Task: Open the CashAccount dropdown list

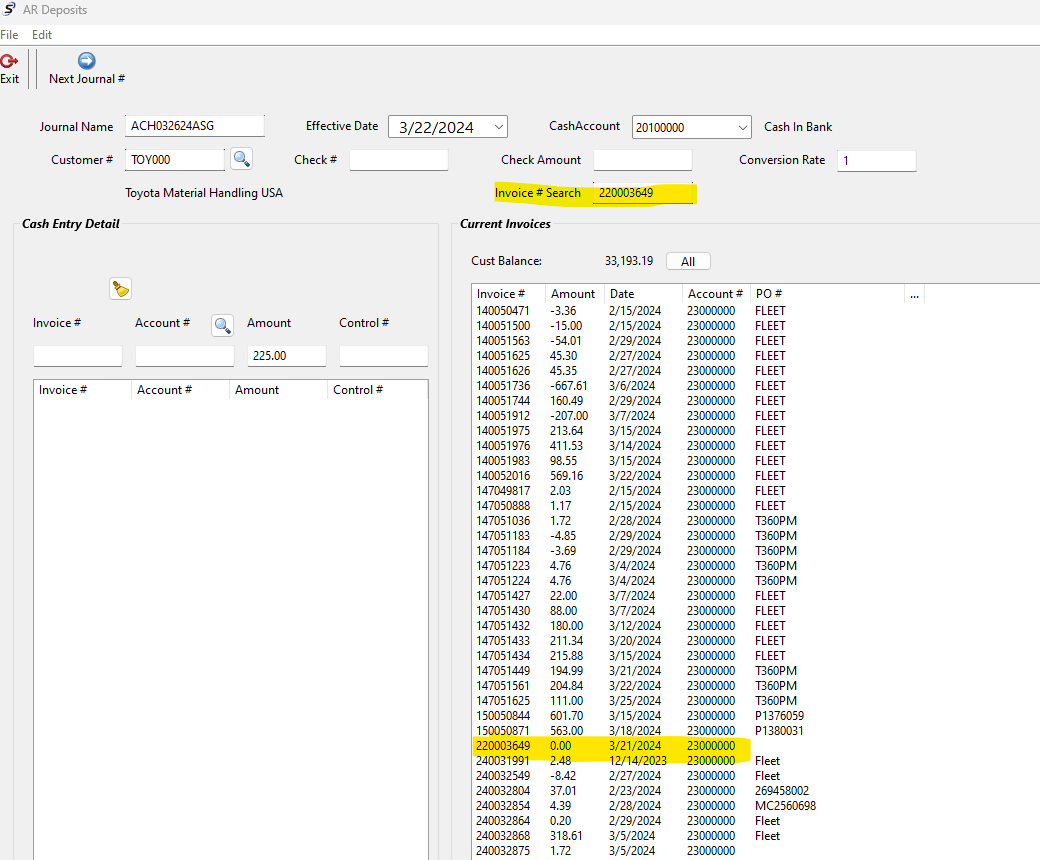Action: 741,127
